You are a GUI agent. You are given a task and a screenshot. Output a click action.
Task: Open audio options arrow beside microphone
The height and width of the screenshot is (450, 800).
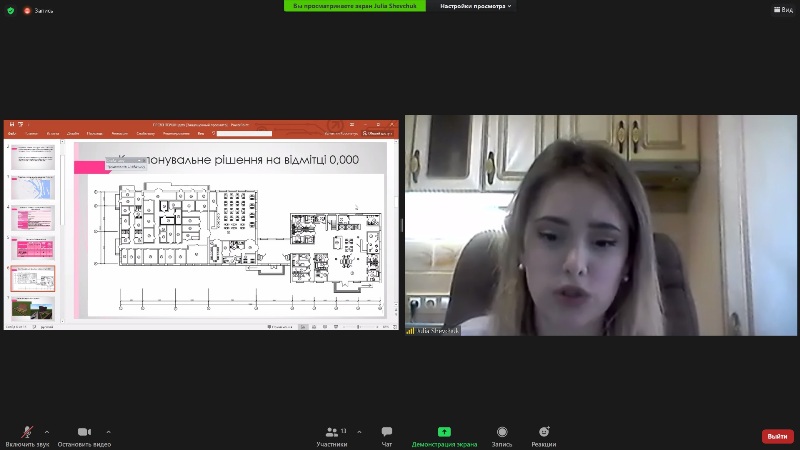[x=47, y=432]
